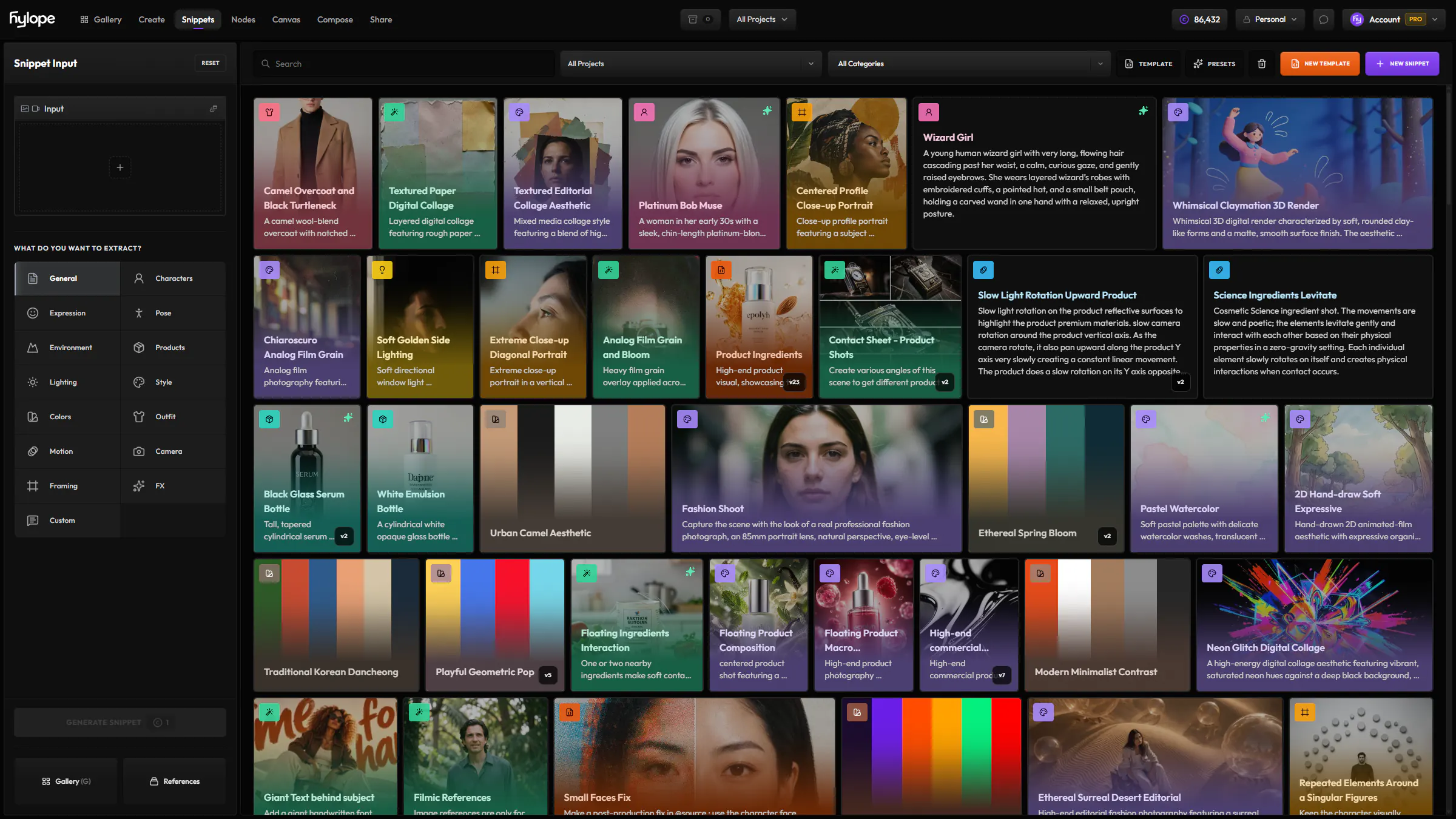
Task: Select Camera extraction type
Action: (174, 451)
